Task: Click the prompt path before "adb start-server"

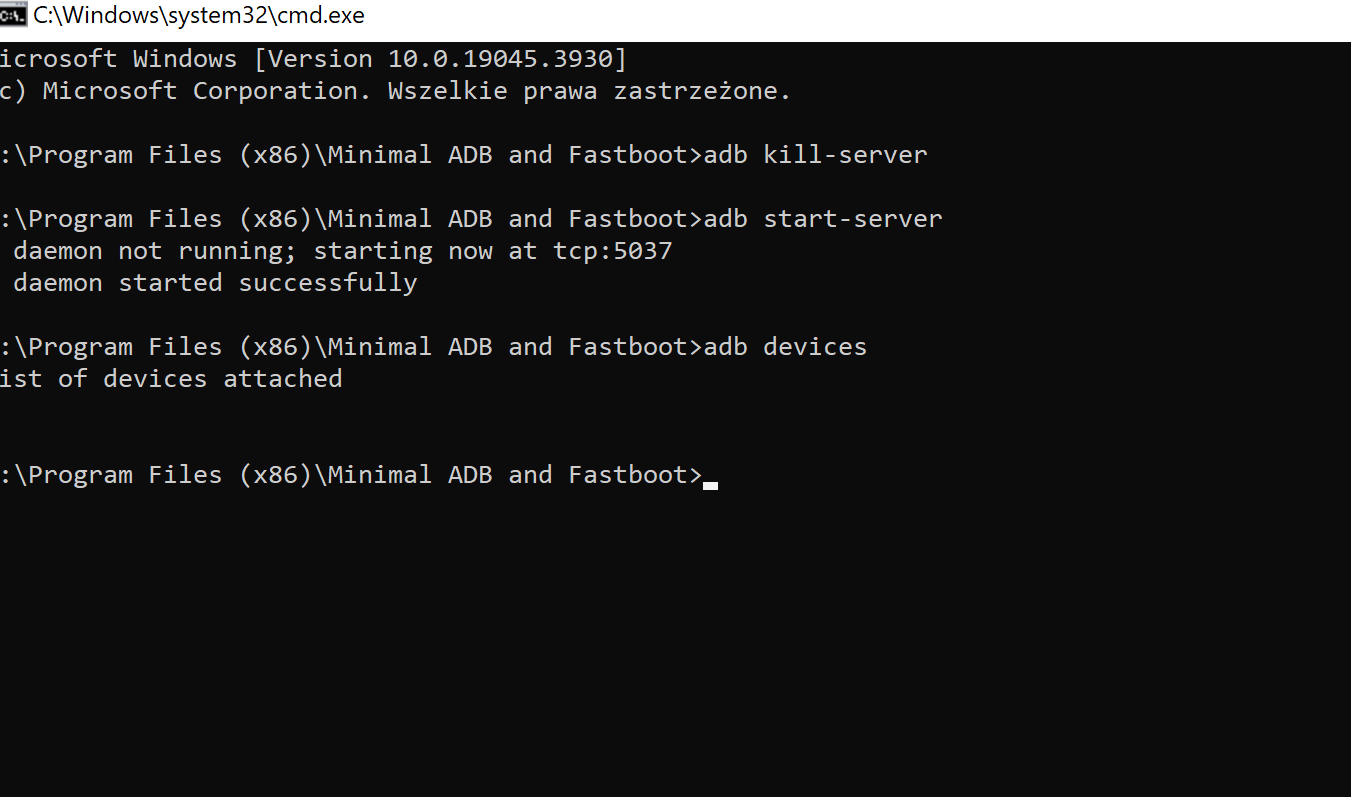Action: click(x=350, y=219)
